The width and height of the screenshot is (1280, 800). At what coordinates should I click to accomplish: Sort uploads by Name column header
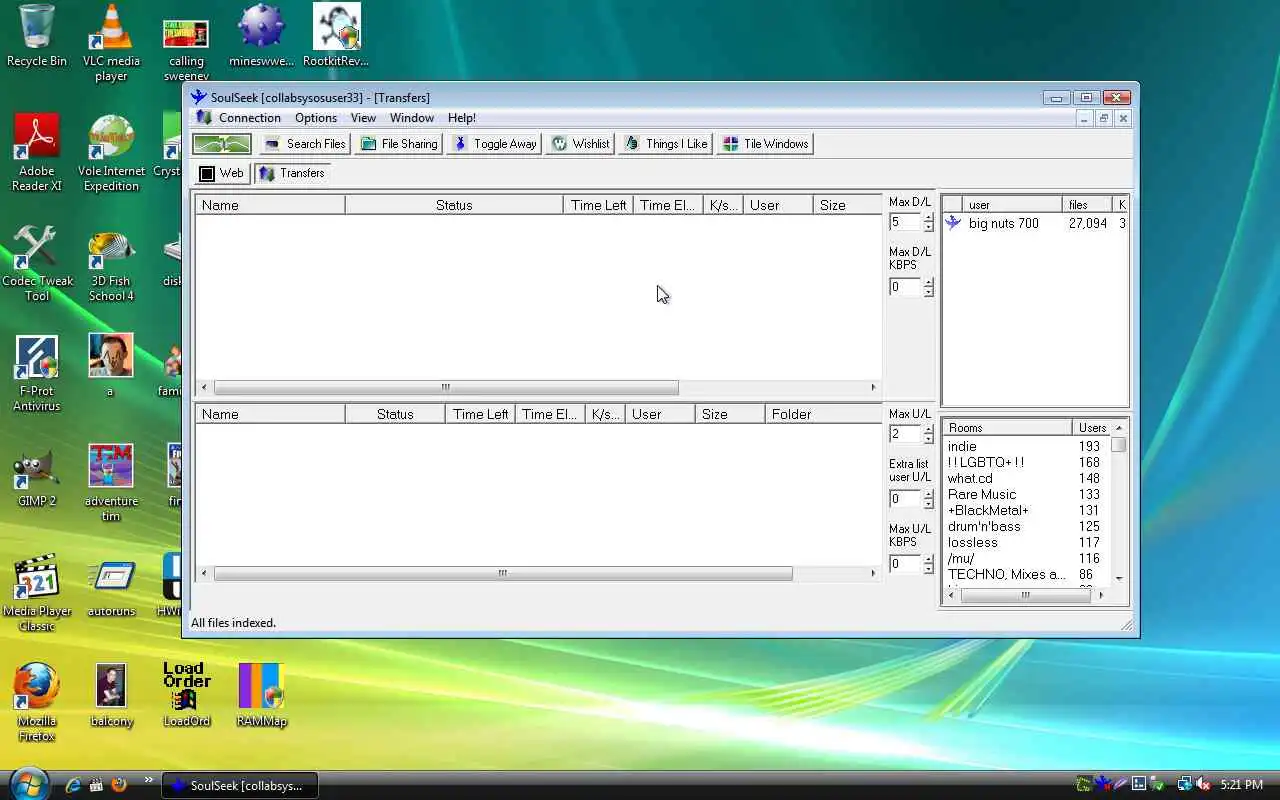pyautogui.click(x=270, y=414)
